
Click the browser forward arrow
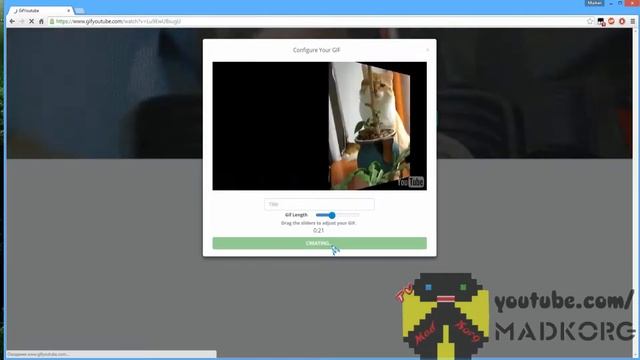[x=22, y=21]
